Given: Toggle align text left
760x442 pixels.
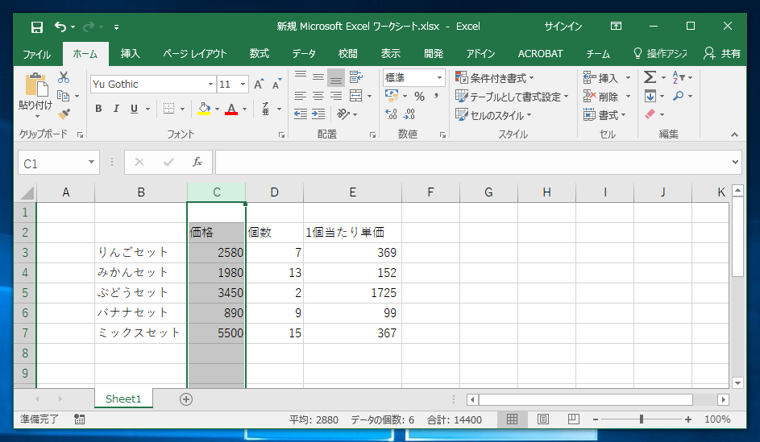Looking at the screenshot, I should point(301,96).
